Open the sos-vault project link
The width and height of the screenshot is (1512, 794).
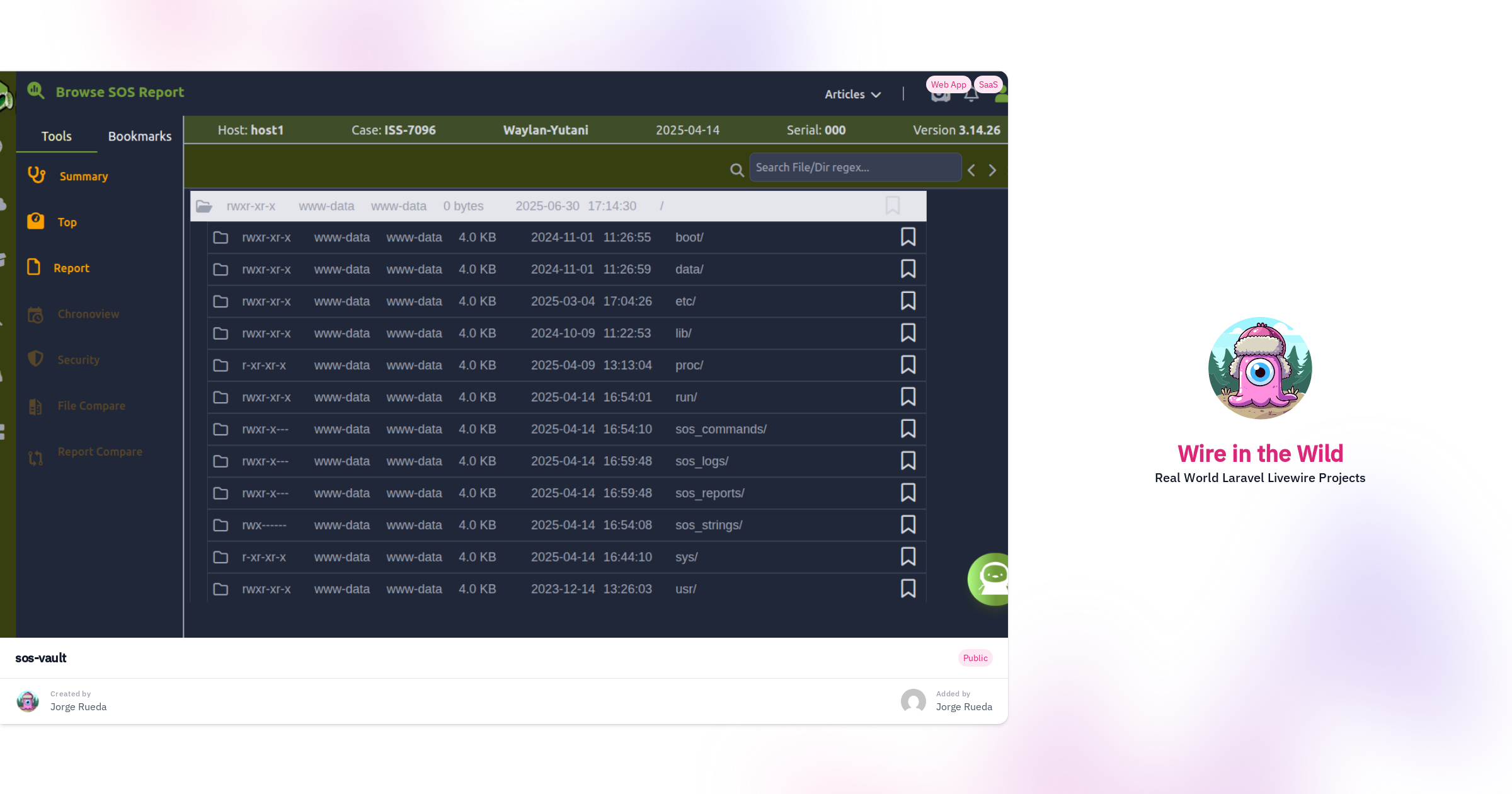41,658
